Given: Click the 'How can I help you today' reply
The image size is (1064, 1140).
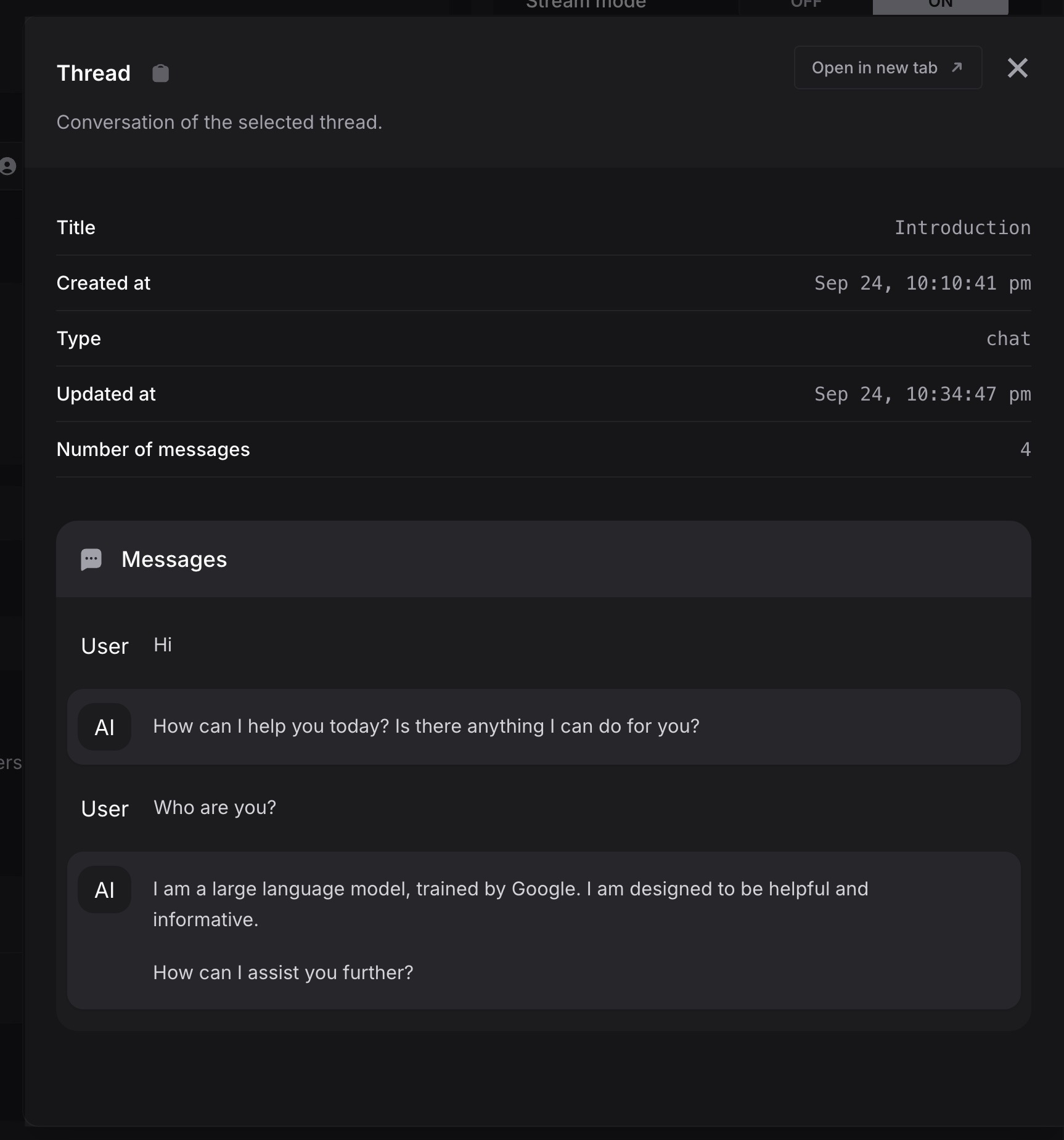Looking at the screenshot, I should click(426, 727).
